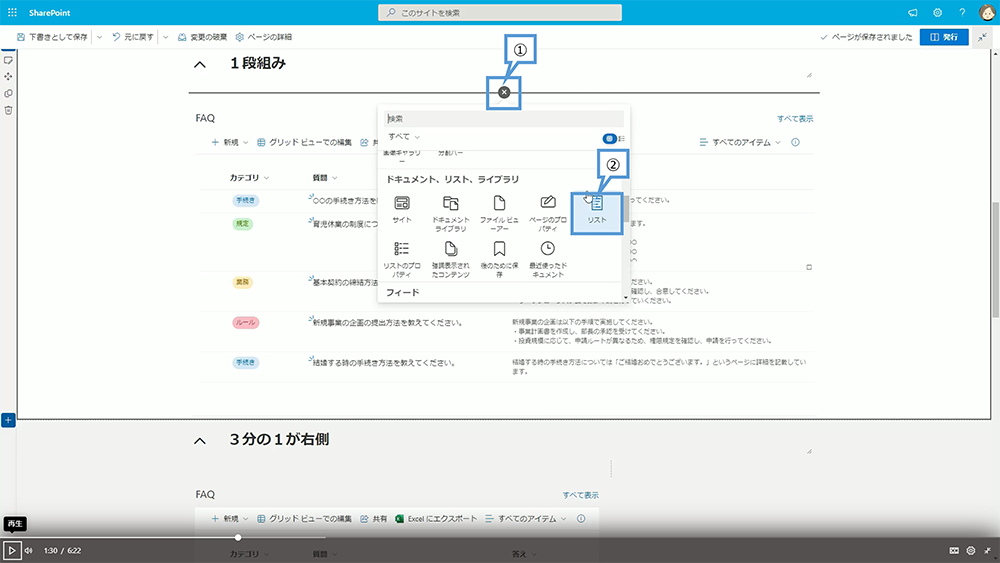The height and width of the screenshot is (563, 1000).
Task: Click the video settings gear icon
Action: [971, 550]
